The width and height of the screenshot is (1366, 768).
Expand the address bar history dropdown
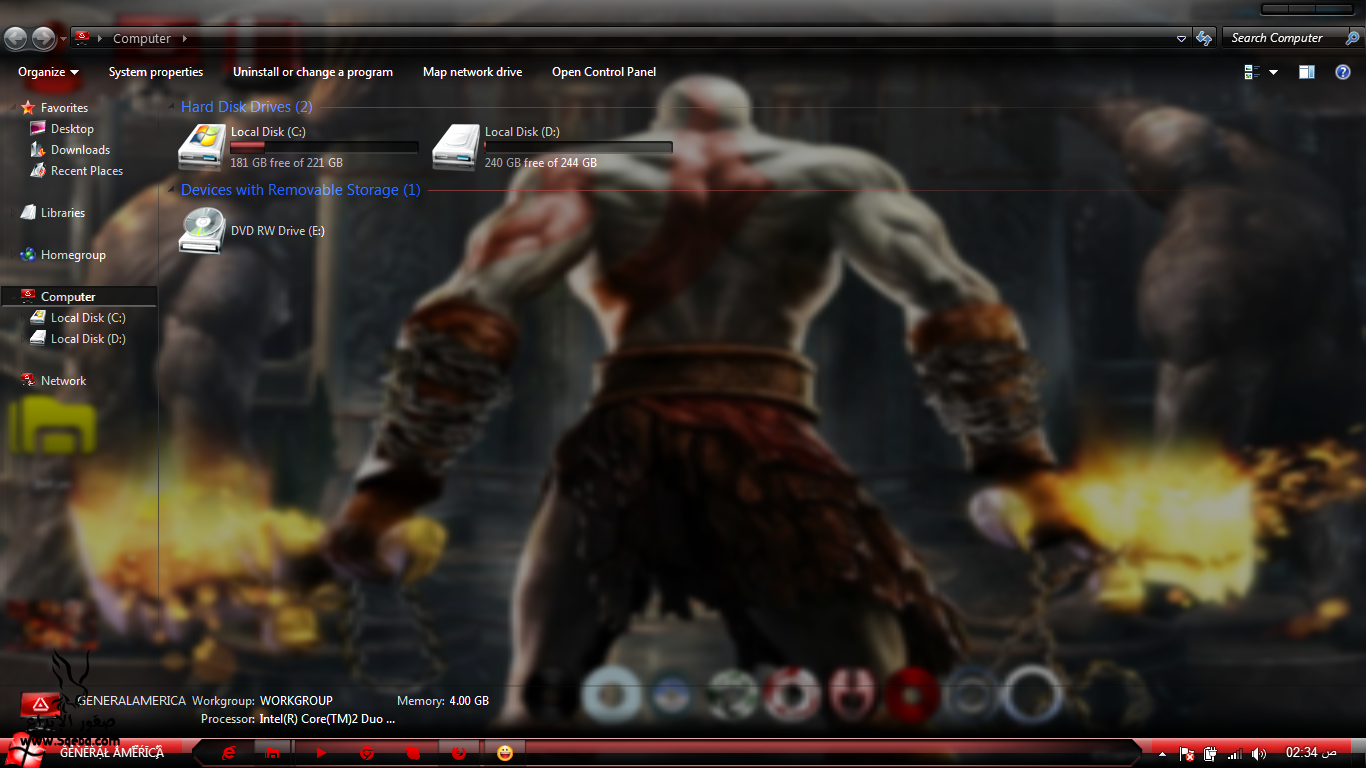[1182, 38]
